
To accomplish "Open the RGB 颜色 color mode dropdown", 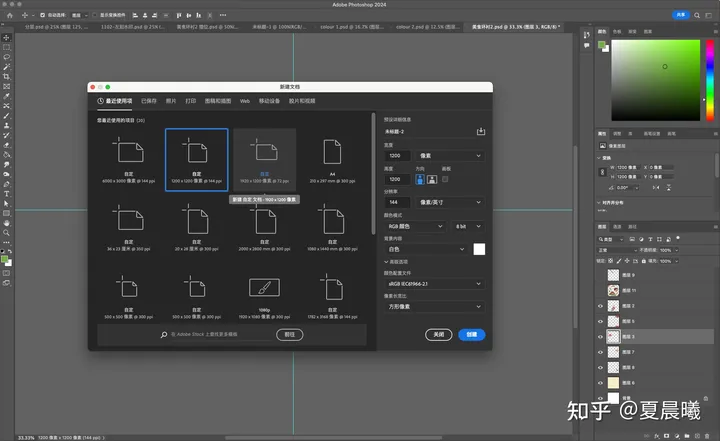I will 415,226.
